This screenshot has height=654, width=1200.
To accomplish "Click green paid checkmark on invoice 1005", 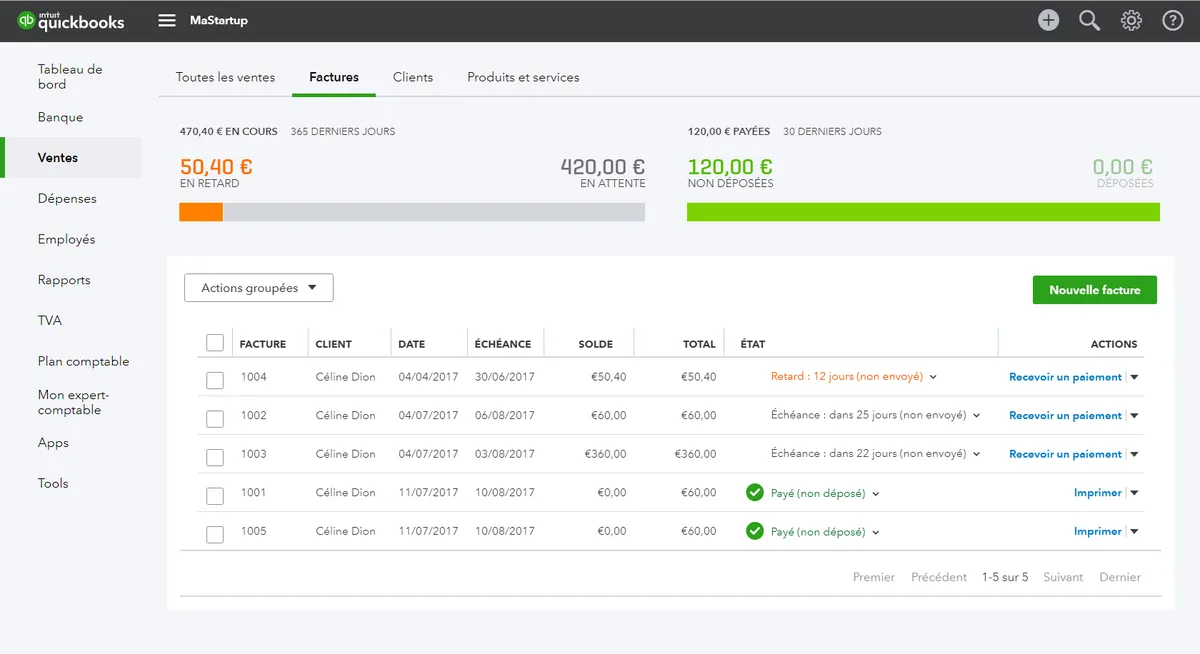I will click(x=755, y=531).
